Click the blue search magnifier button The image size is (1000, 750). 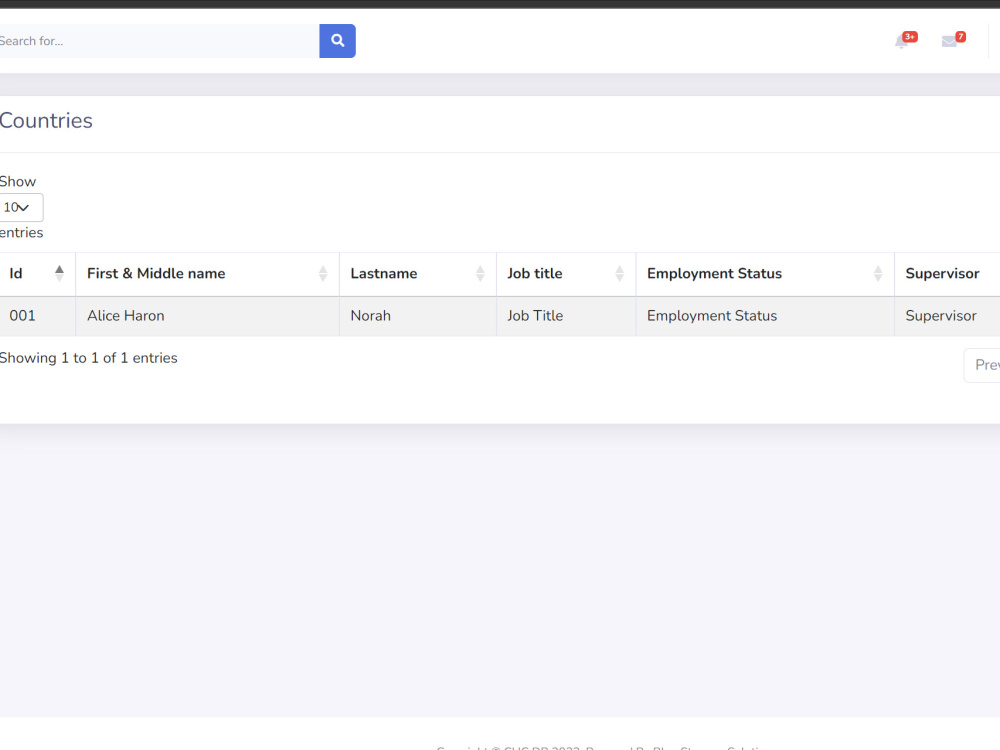click(x=337, y=41)
